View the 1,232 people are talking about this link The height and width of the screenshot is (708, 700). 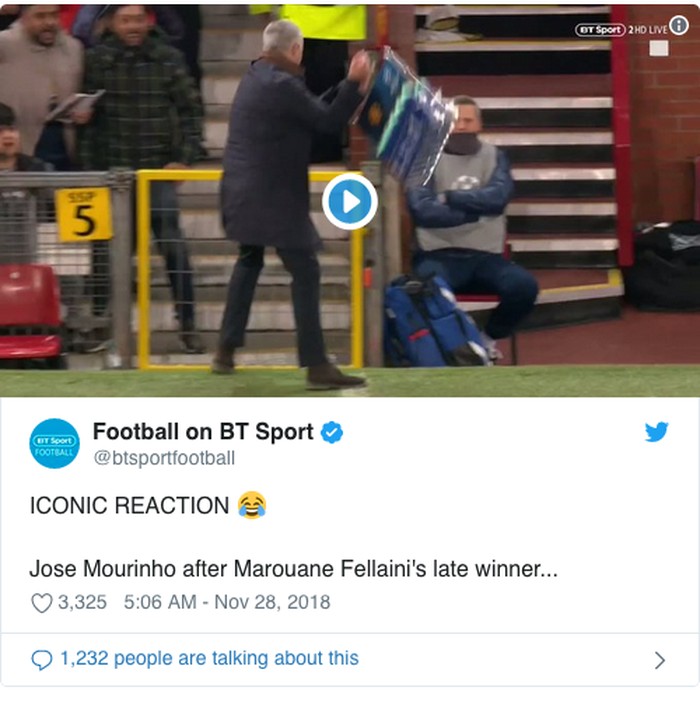[x=210, y=658]
